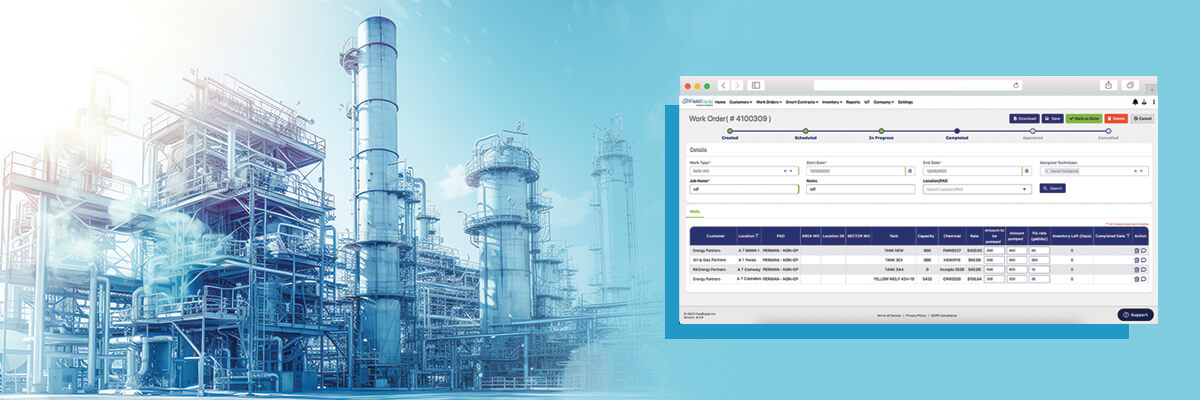1200x400 pixels.
Task: Clear the Work Type selection x
Action: click(785, 171)
